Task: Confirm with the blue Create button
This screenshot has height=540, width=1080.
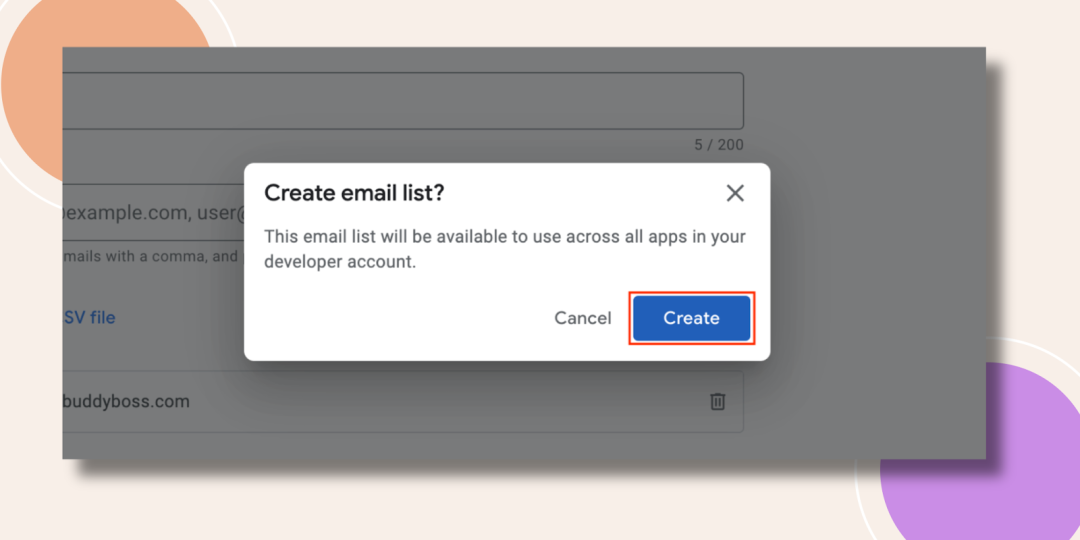Action: point(692,318)
